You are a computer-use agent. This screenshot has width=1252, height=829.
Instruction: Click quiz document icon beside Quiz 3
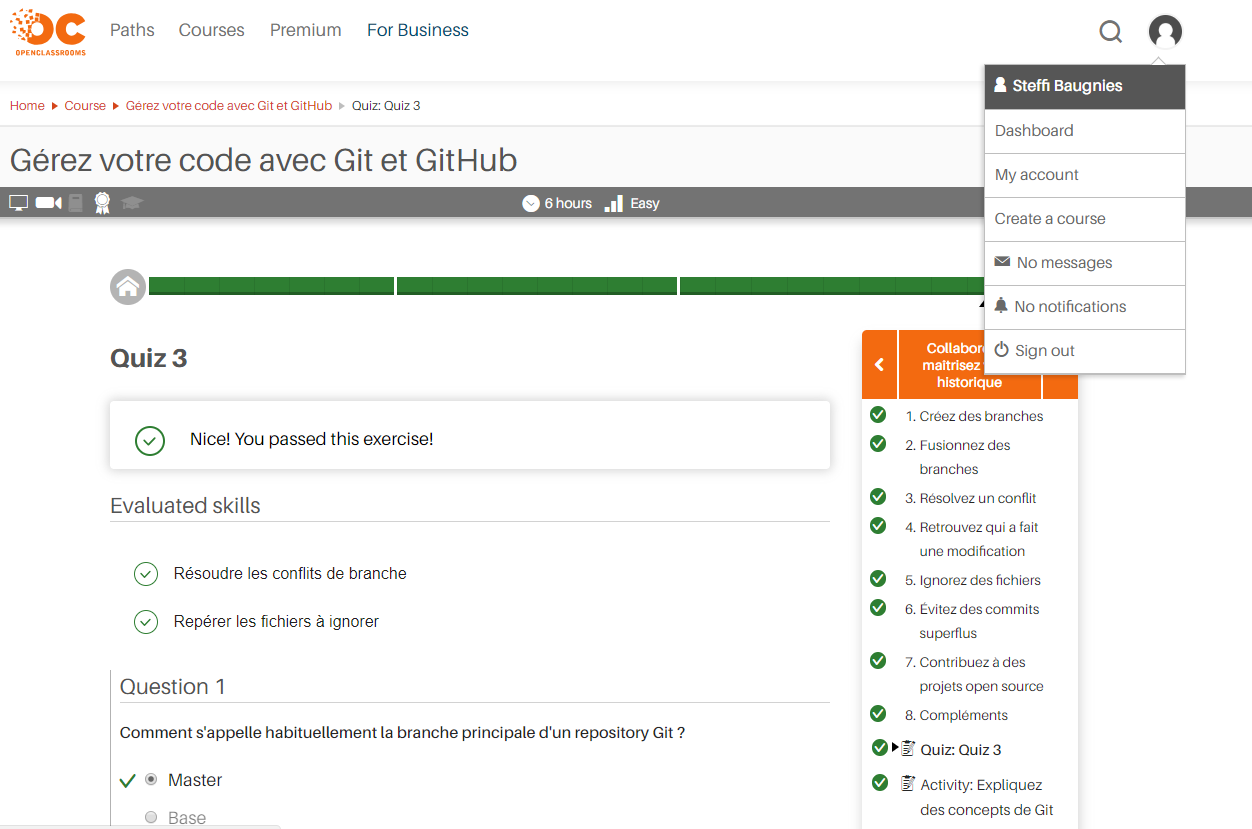click(x=908, y=748)
